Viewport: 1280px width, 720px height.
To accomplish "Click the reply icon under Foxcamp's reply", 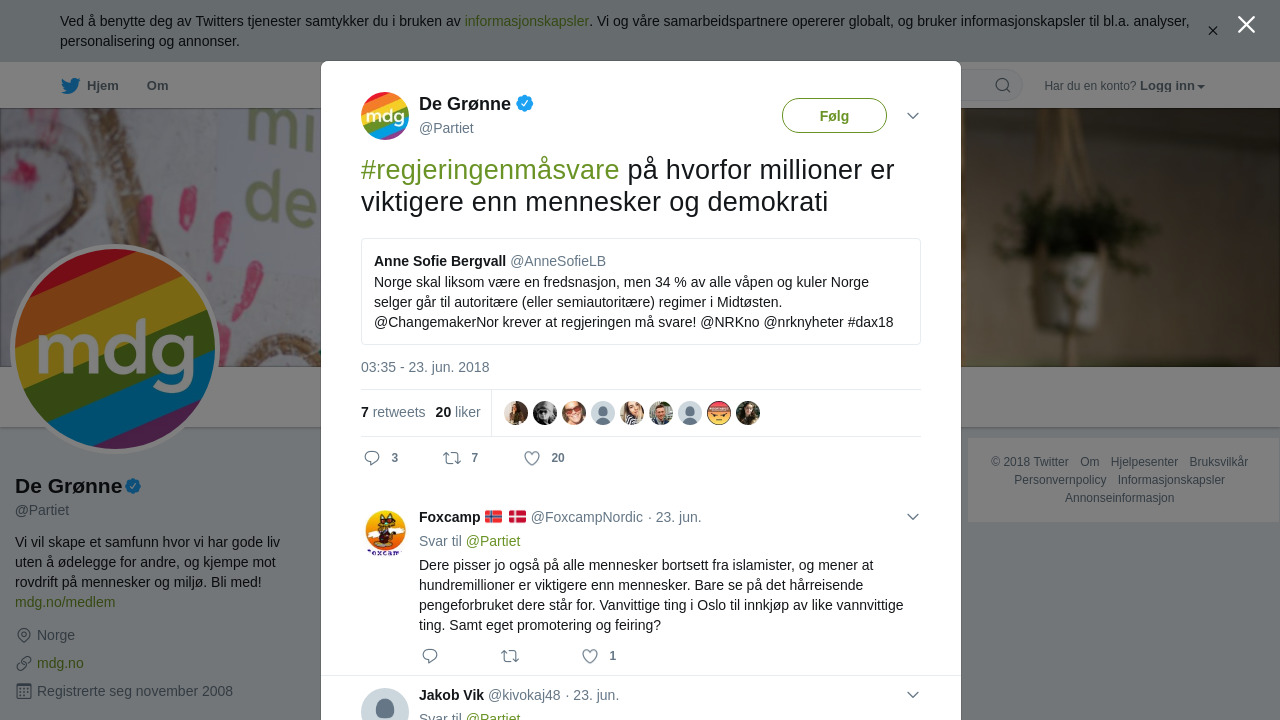I will click(x=430, y=656).
